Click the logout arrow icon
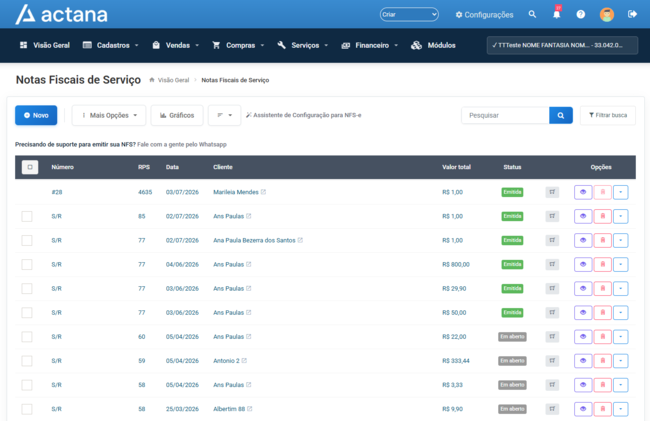This screenshot has height=421, width=650. click(632, 15)
